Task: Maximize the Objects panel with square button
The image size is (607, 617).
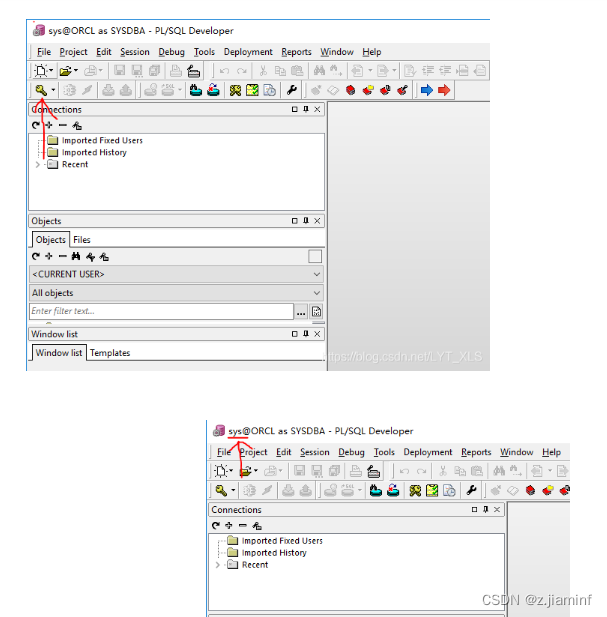Action: coord(294,221)
